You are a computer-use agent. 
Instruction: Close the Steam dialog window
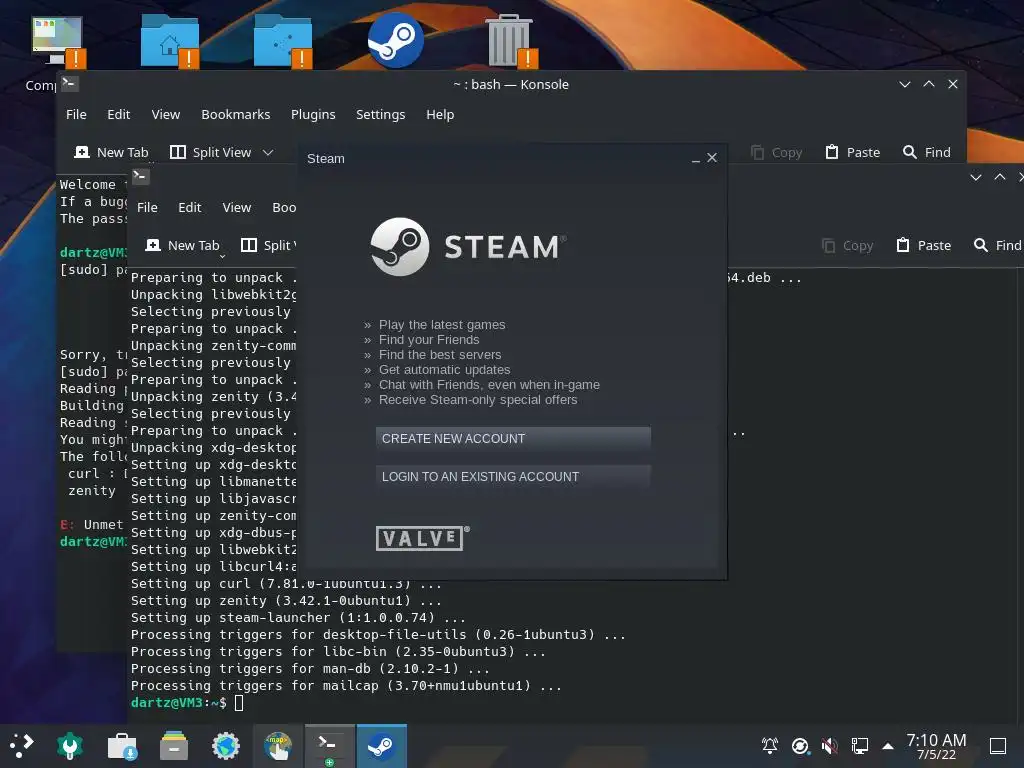(x=712, y=158)
